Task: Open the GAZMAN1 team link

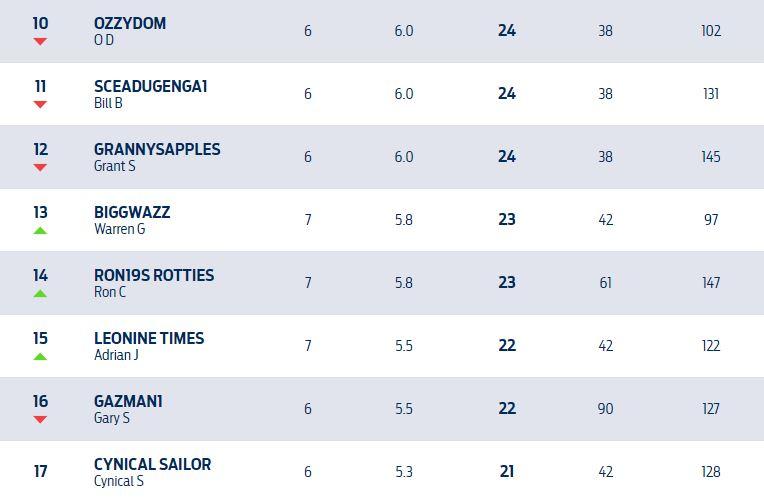Action: [128, 401]
